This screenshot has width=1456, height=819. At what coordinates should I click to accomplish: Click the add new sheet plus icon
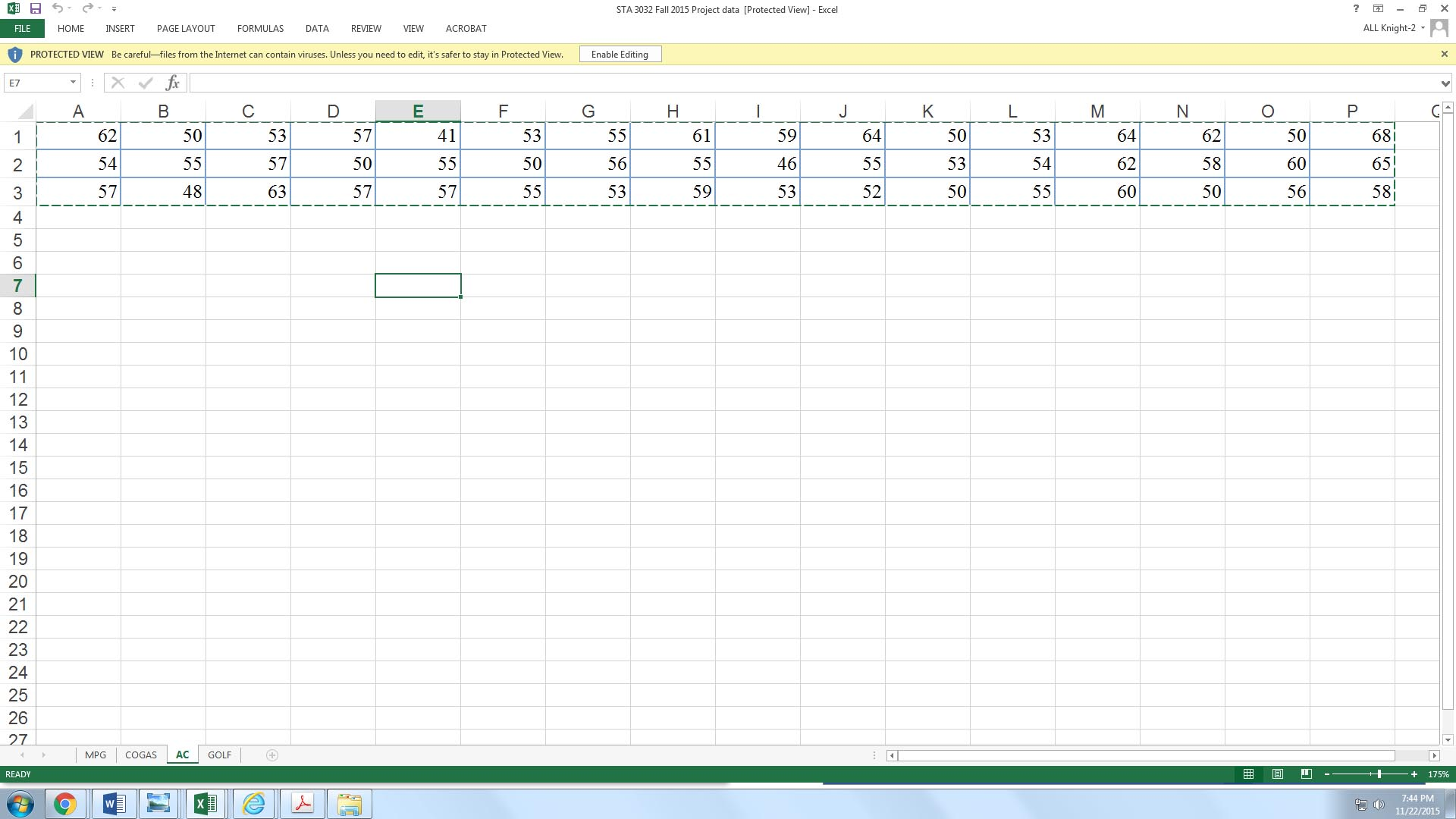point(272,755)
